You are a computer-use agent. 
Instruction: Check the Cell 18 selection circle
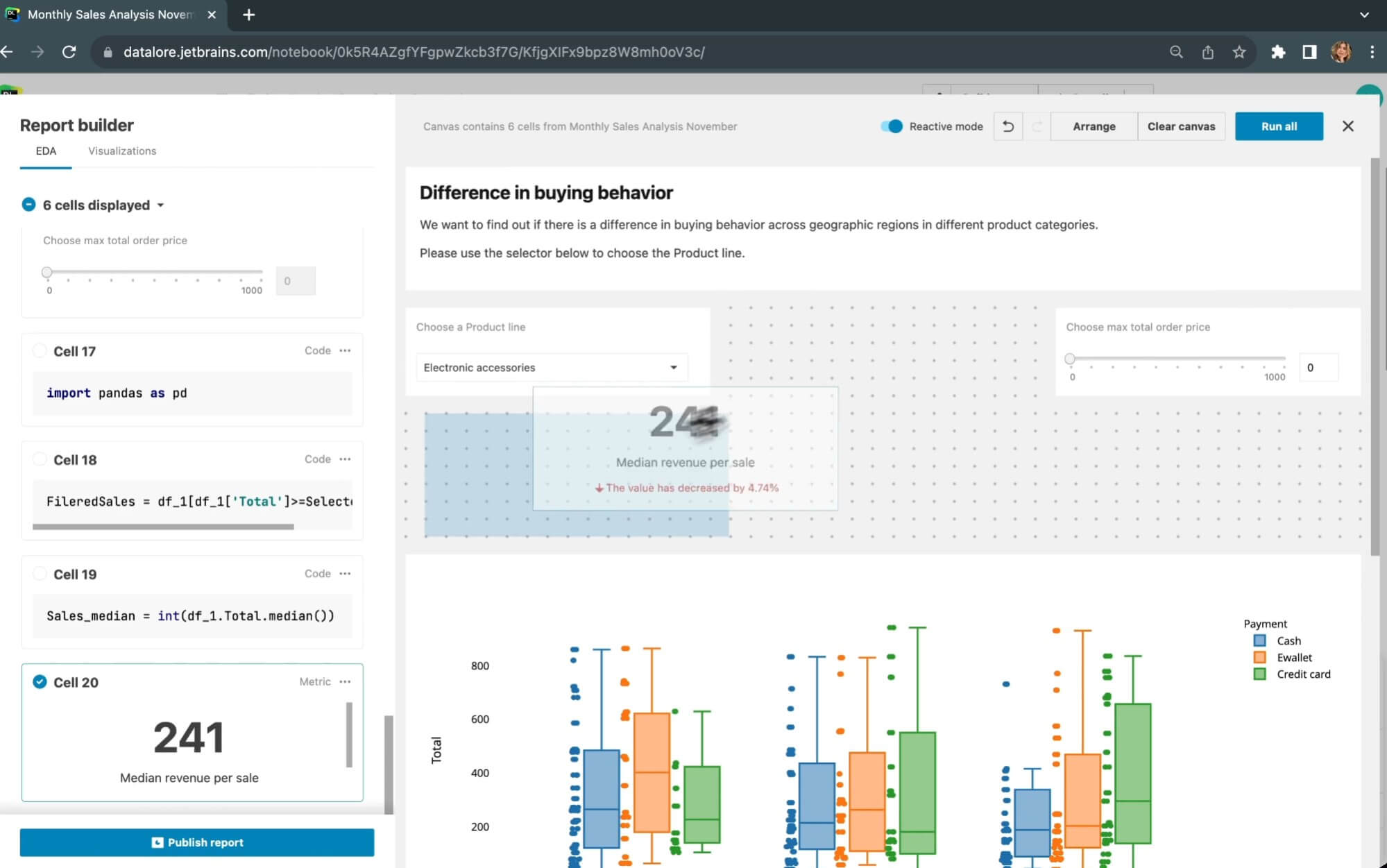point(40,459)
